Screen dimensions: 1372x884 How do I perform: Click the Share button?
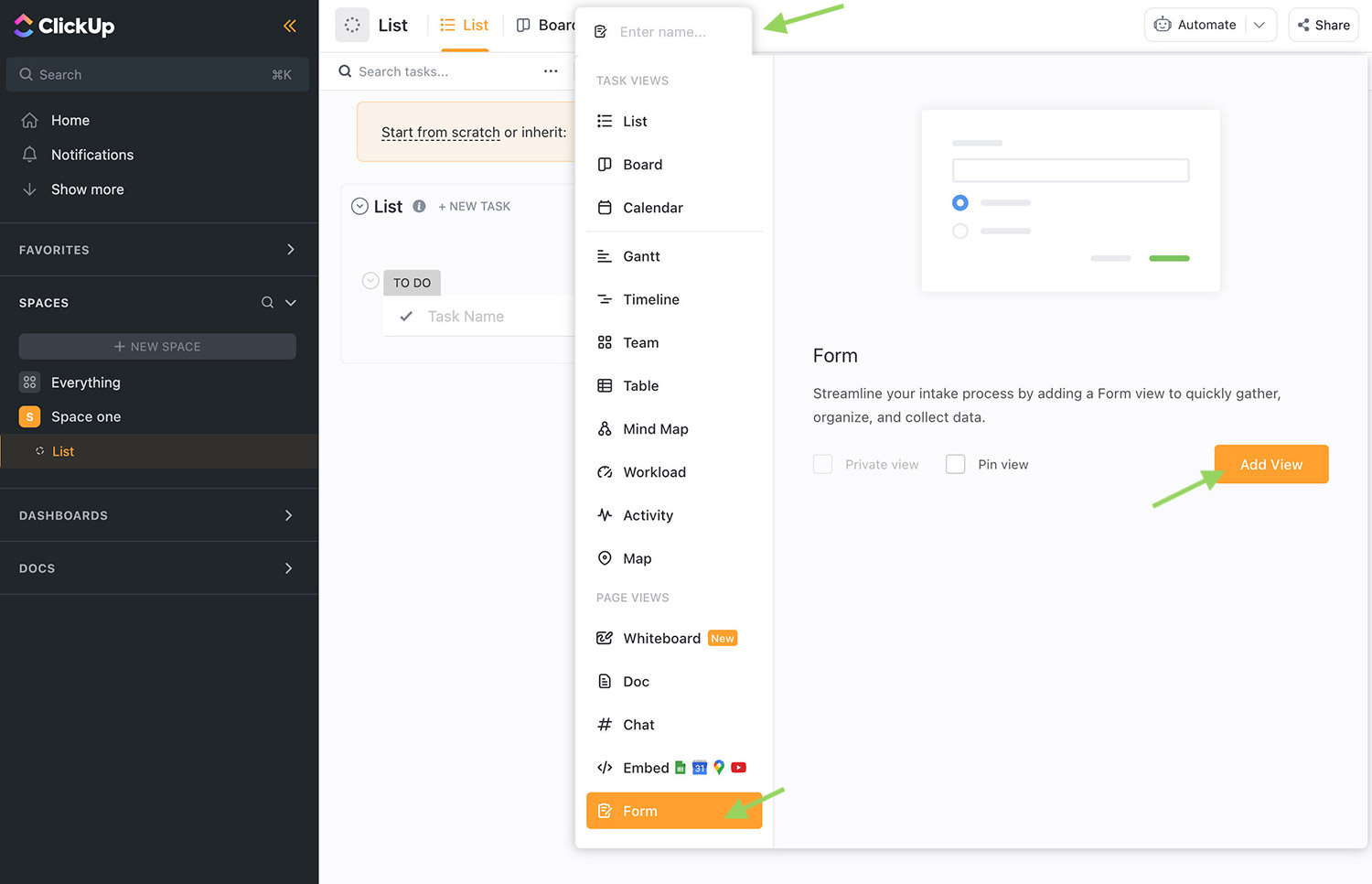click(x=1324, y=25)
